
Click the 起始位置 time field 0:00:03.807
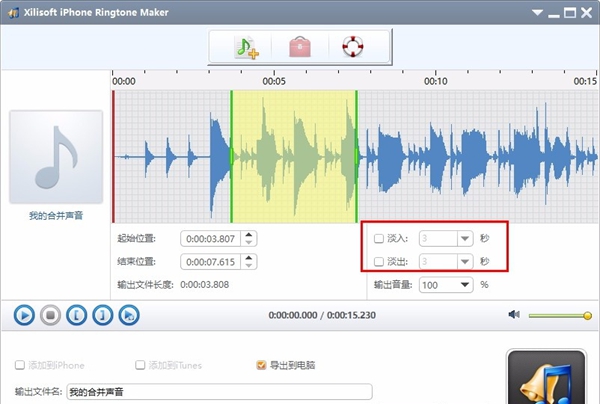210,239
